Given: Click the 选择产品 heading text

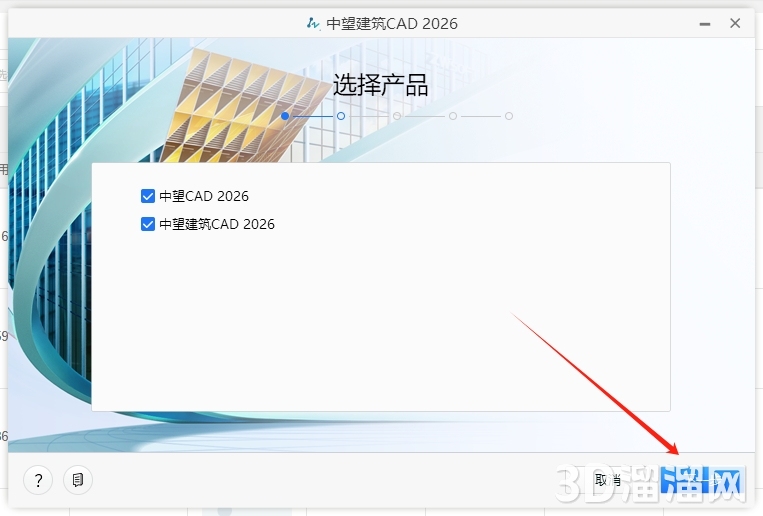Looking at the screenshot, I should 380,85.
